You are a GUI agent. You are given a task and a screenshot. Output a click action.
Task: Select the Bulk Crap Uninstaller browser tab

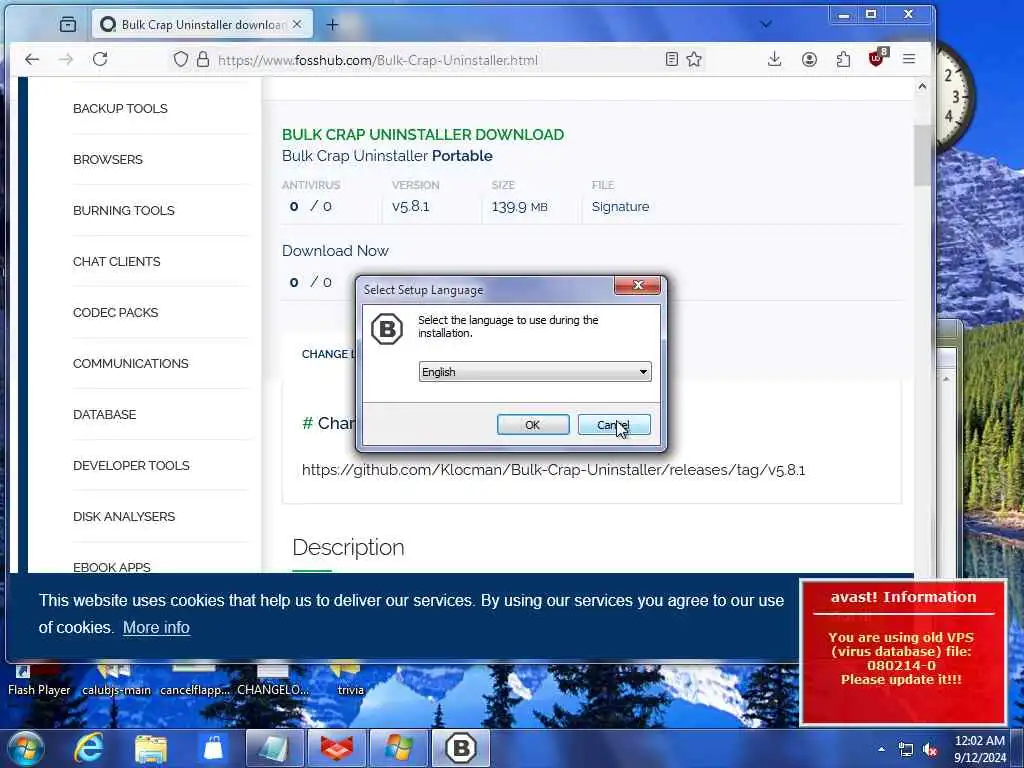coord(202,24)
